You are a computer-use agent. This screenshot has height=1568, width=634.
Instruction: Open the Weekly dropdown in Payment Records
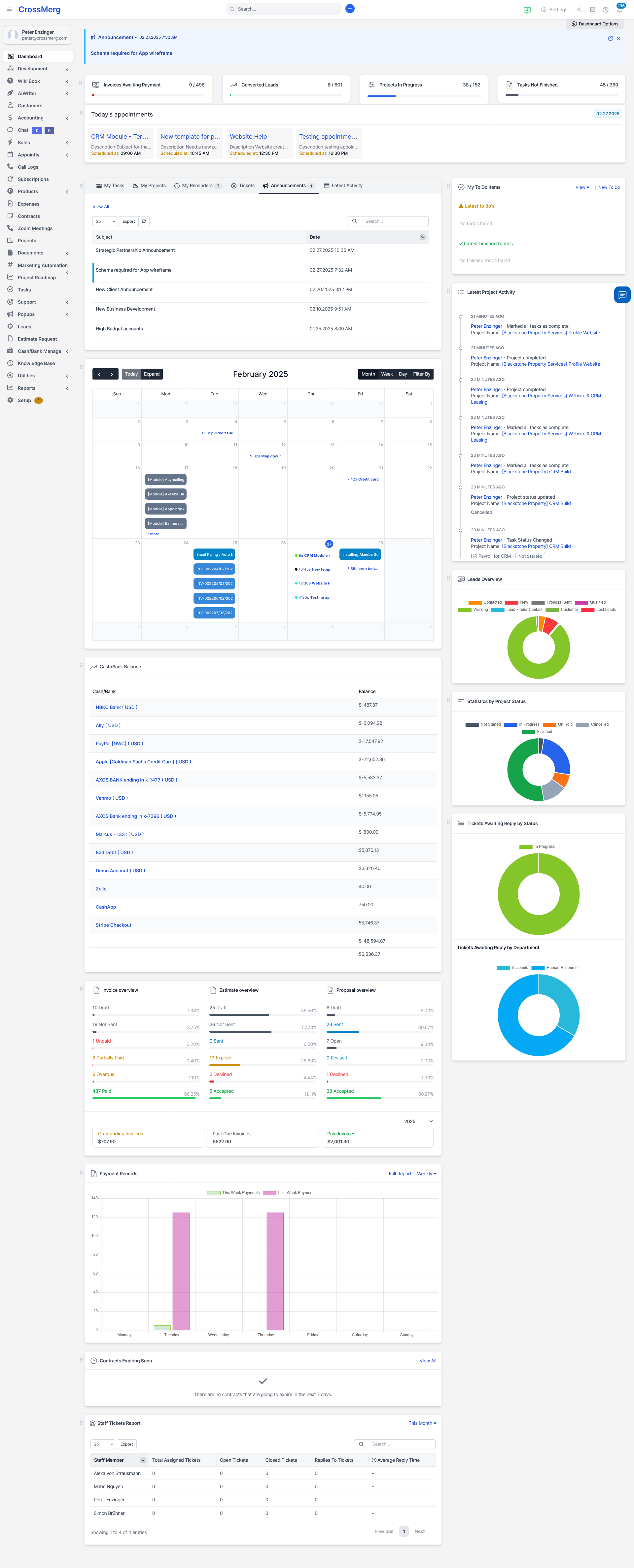(x=426, y=1174)
